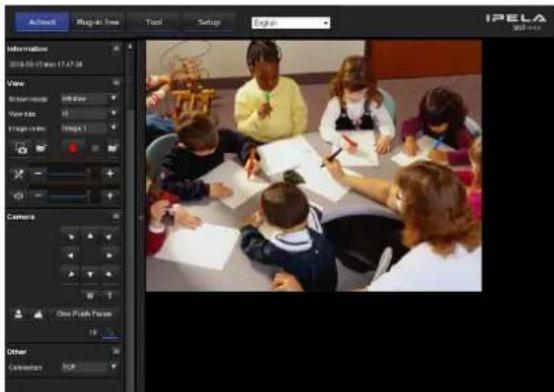
Task: Open the English language dropdown
Action: coord(291,23)
